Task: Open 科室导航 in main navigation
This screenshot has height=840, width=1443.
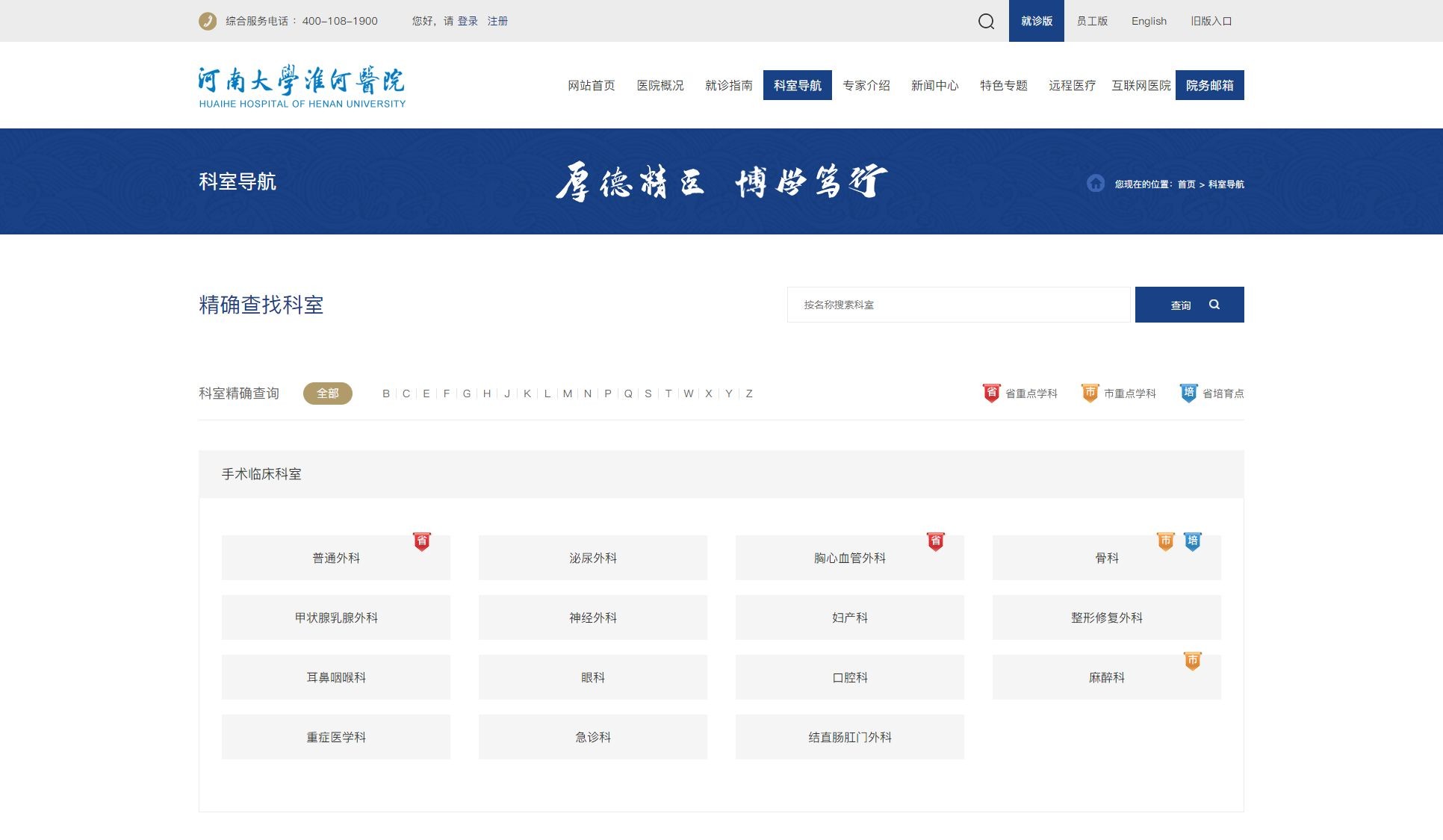Action: (x=797, y=85)
